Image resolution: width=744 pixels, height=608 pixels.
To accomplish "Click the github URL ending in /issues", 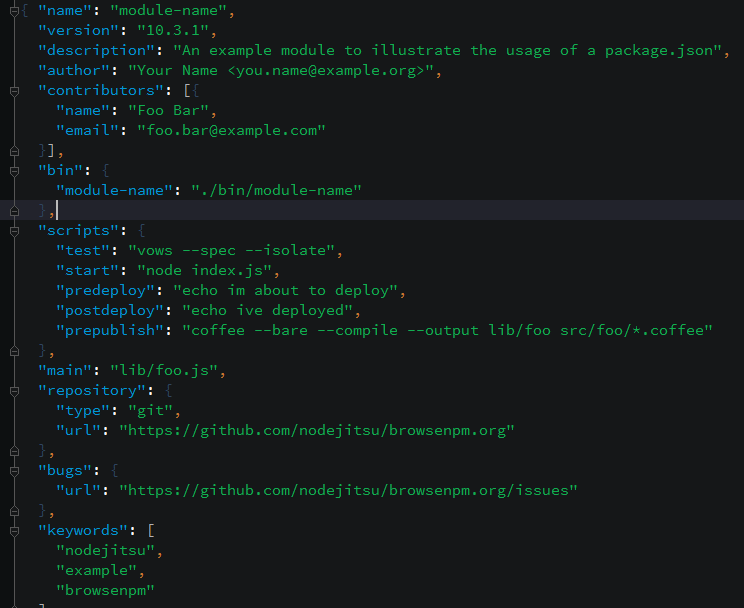I will [348, 491].
